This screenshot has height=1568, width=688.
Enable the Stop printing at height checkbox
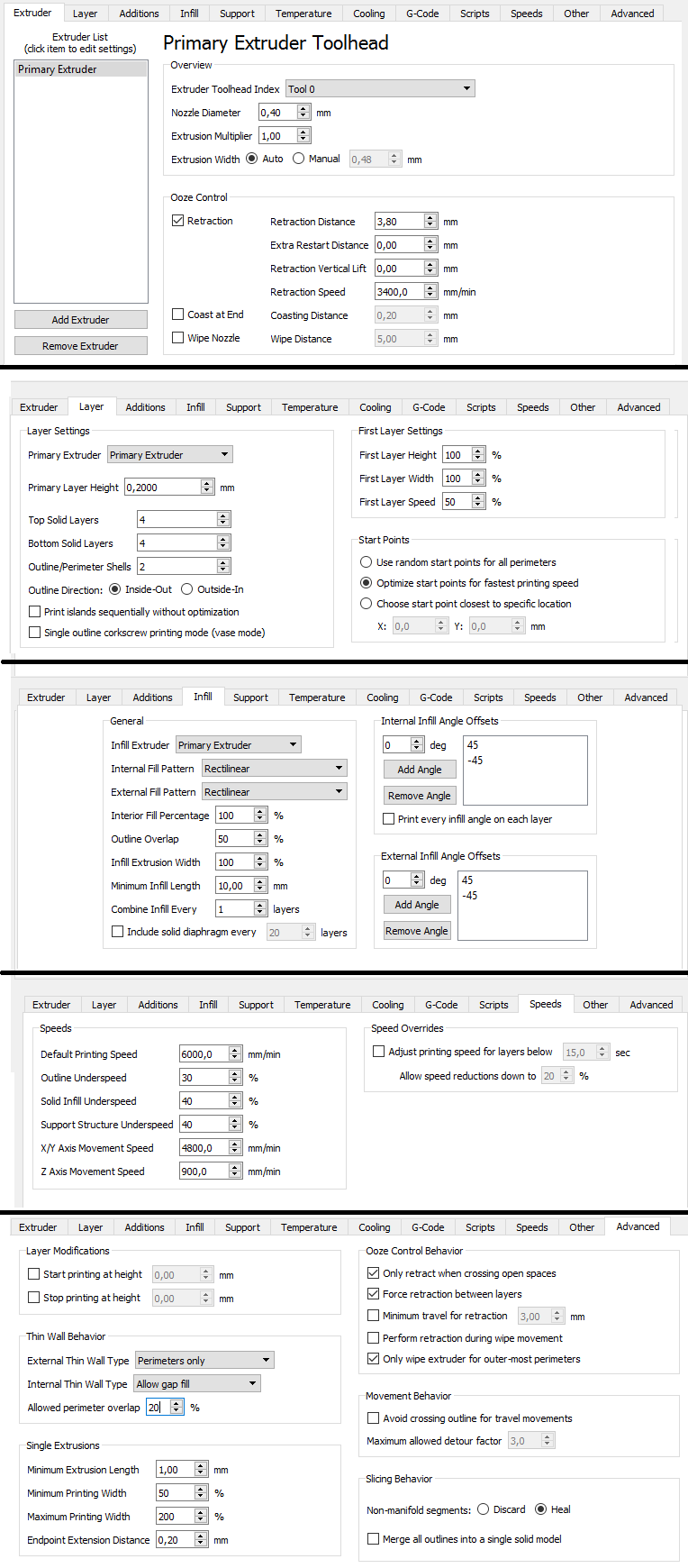point(34,1298)
